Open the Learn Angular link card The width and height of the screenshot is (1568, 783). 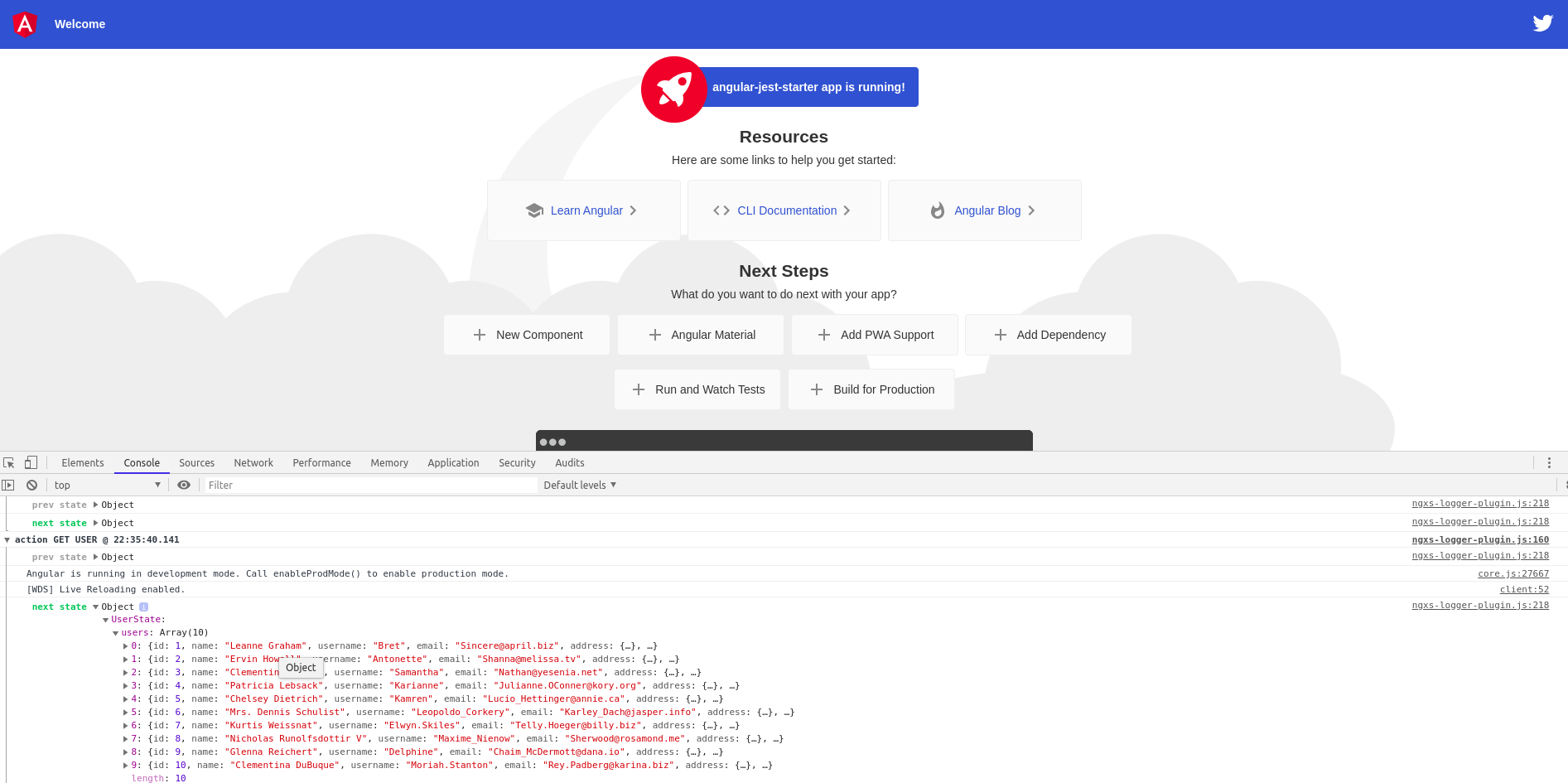coord(584,210)
